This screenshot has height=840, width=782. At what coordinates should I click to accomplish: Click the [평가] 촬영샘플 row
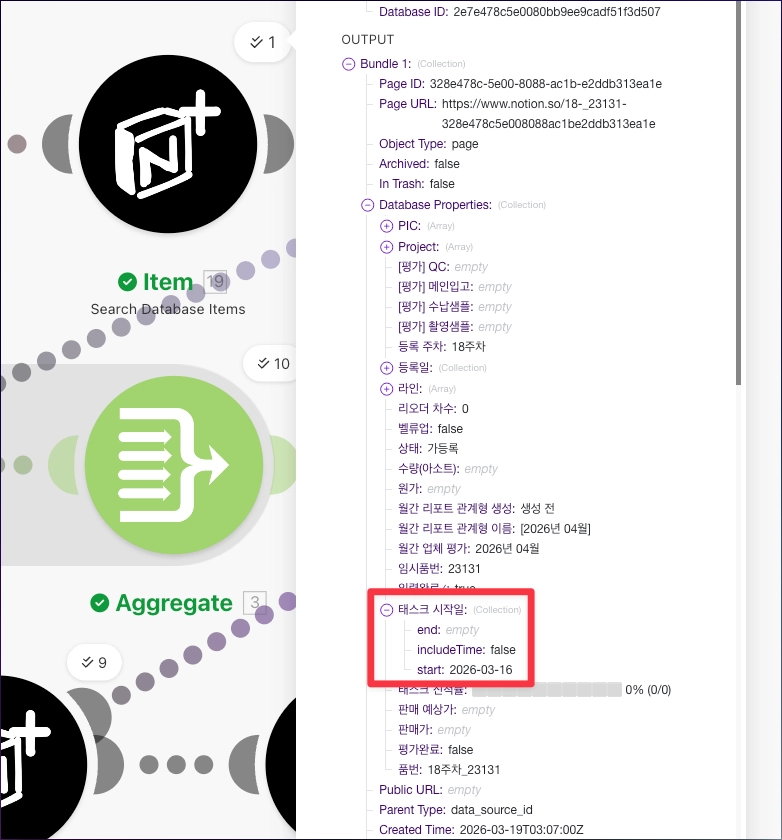pos(455,327)
